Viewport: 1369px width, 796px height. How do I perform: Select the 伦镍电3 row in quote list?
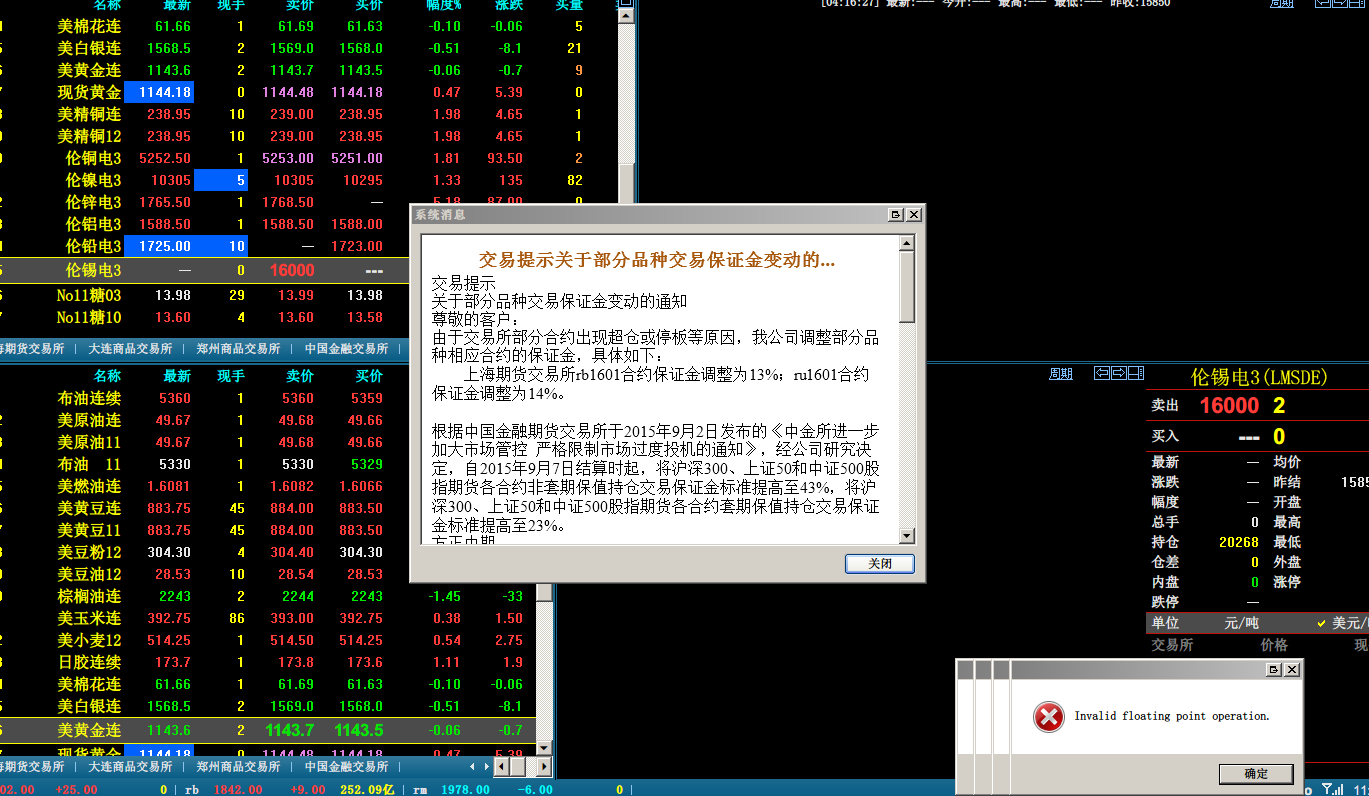(x=93, y=181)
